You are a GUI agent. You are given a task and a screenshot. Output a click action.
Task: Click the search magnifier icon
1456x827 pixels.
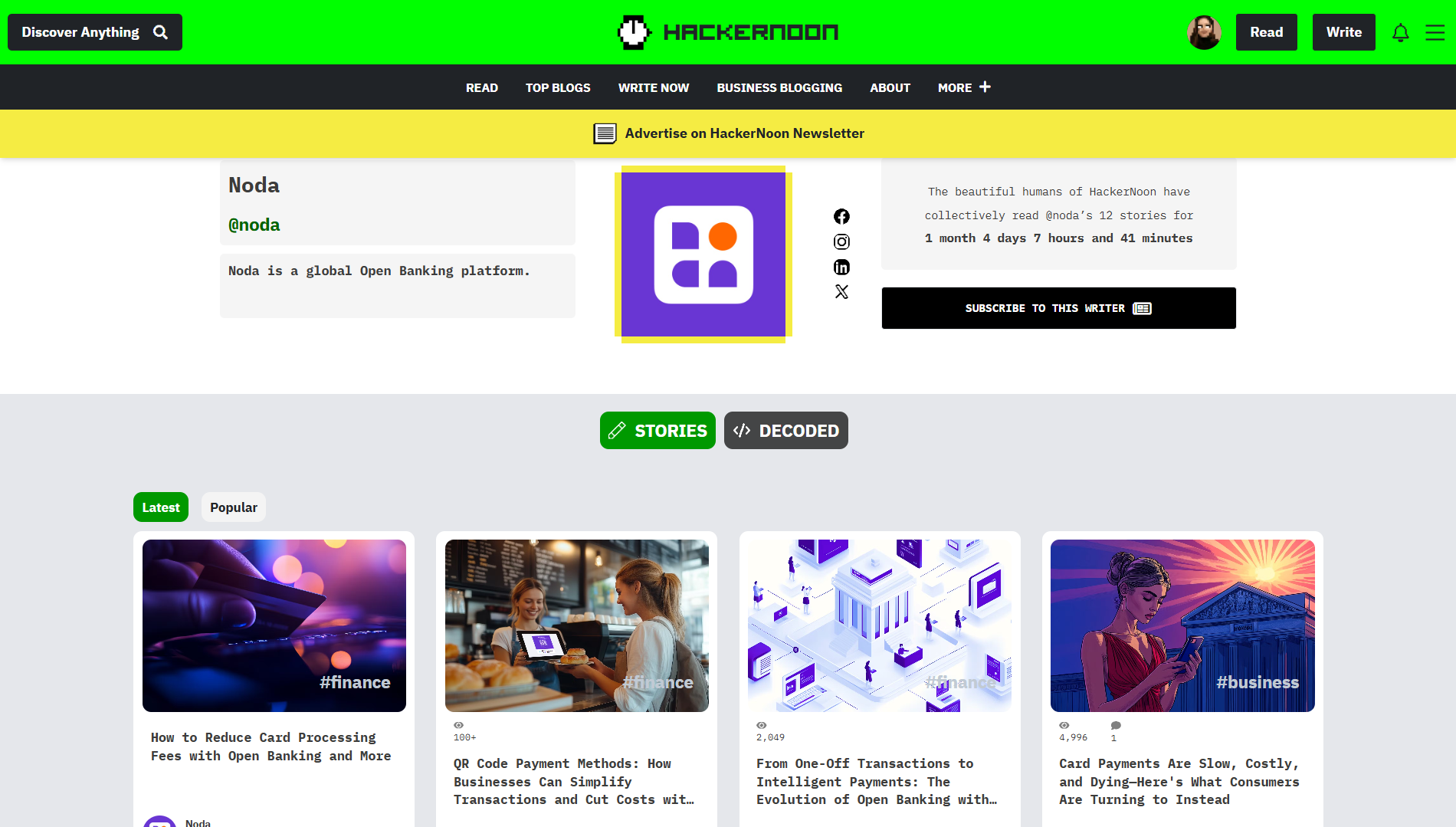[160, 32]
